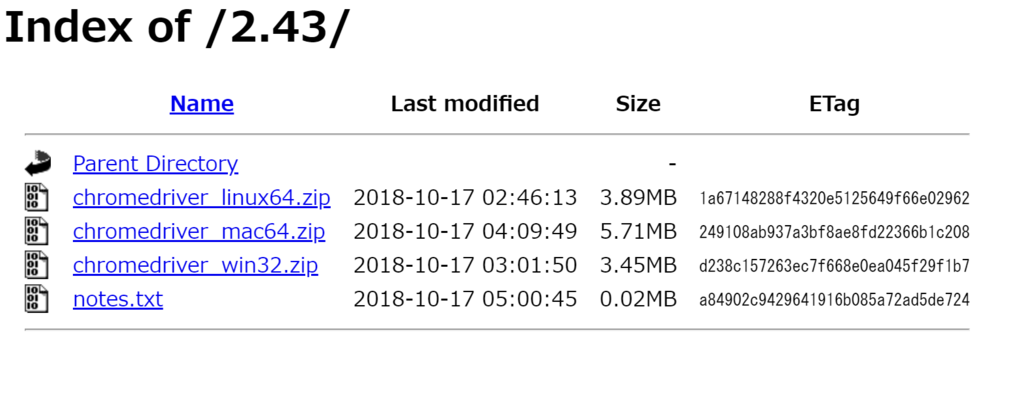The image size is (1024, 404).
Task: Click the Parent Directory back-arrow icon
Action: coord(38,163)
